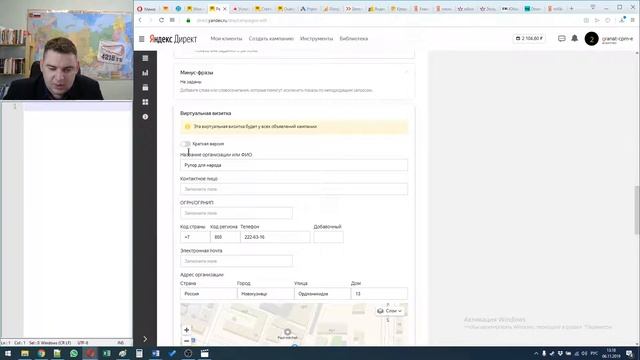Open Word from the taskbar
Image resolution: width=640 pixels, height=360 pixels.
pos(156,353)
